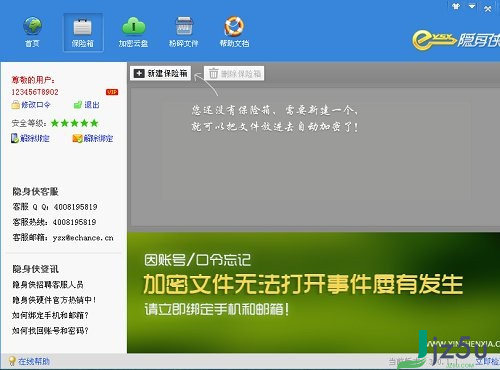Image resolution: width=500 pixels, height=370 pixels.
Task: Click the green bind phone and email banner
Action: click(x=313, y=292)
